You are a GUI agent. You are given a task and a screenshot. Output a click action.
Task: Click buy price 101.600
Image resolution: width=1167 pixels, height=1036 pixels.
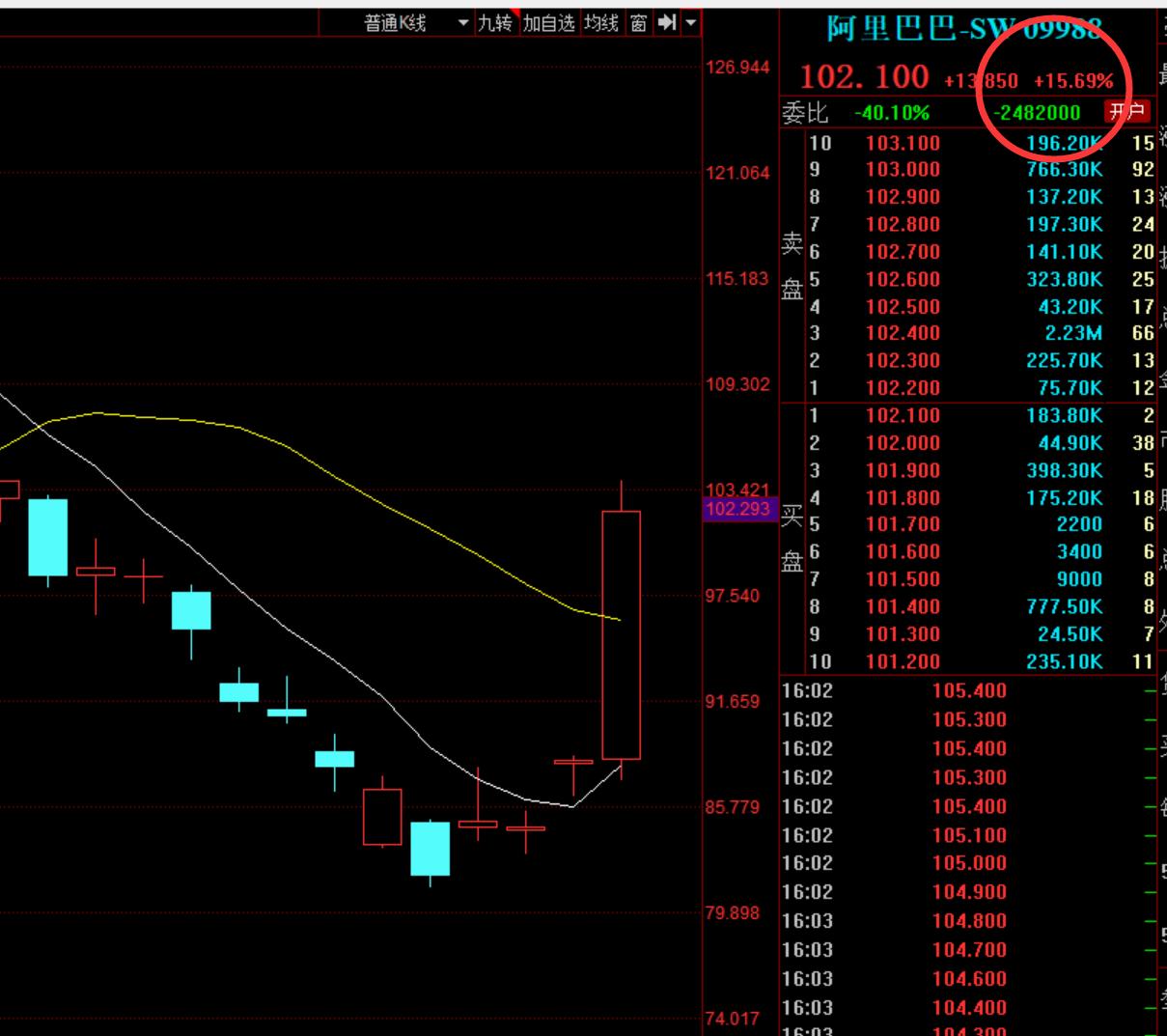coord(903,552)
